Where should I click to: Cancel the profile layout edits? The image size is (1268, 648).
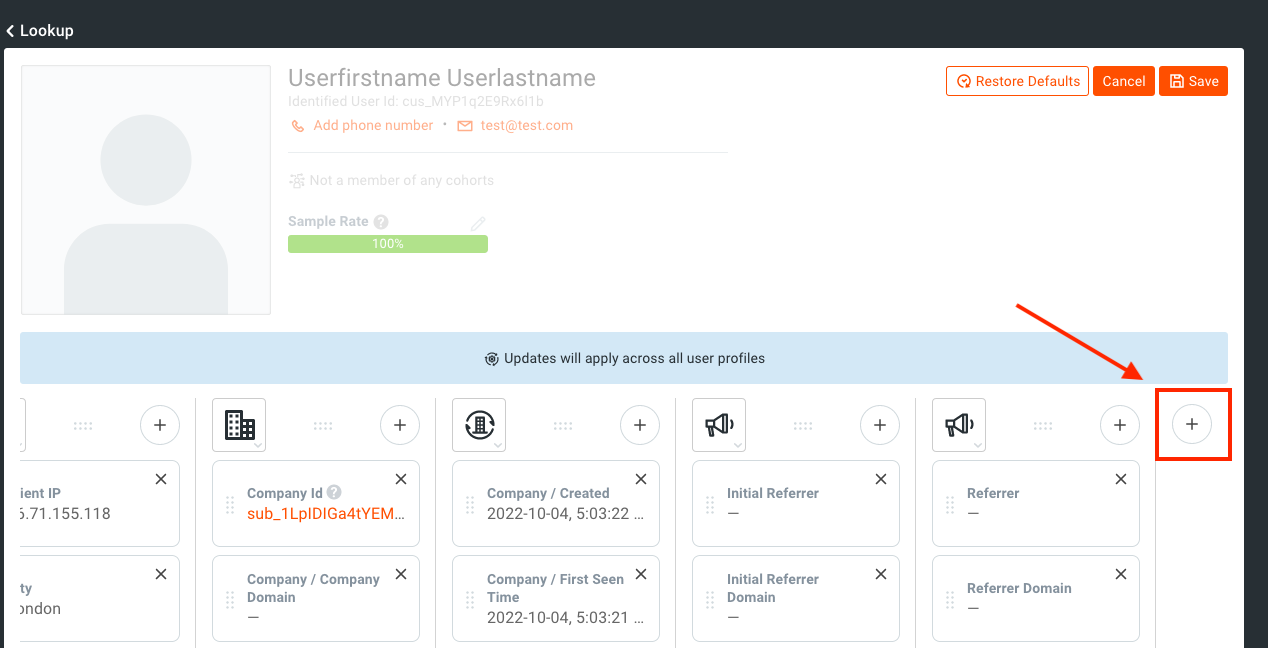click(1123, 81)
